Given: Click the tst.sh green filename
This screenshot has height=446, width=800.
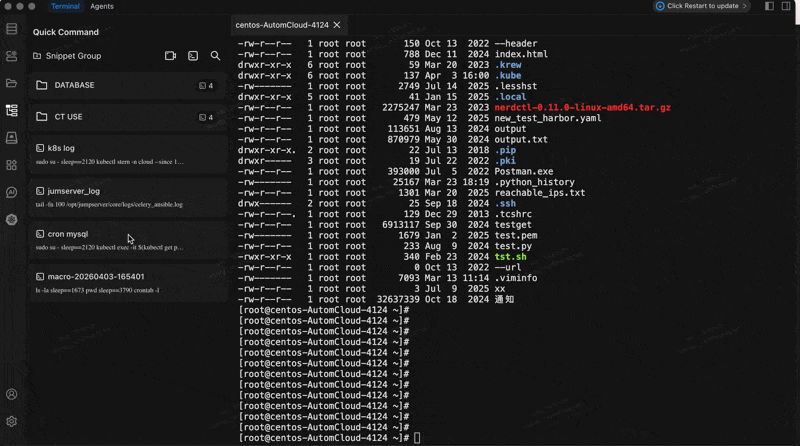Looking at the screenshot, I should pyautogui.click(x=510, y=257).
